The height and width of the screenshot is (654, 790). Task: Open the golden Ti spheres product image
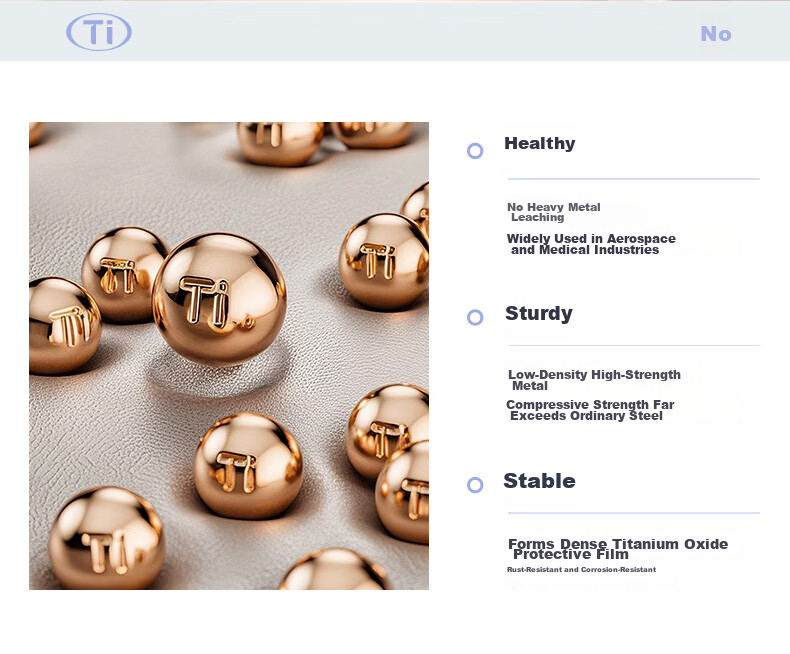point(229,356)
